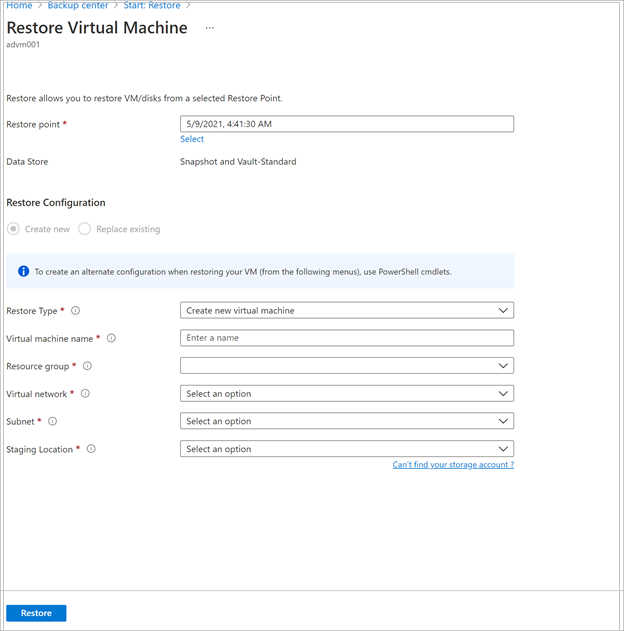Click Select link under restore point
The image size is (624, 631).
[192, 139]
